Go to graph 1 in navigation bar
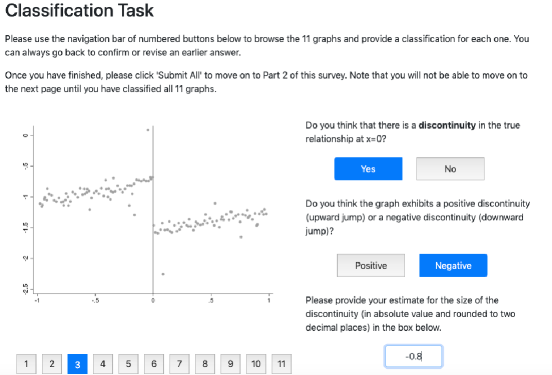The image size is (552, 375). (x=26, y=364)
